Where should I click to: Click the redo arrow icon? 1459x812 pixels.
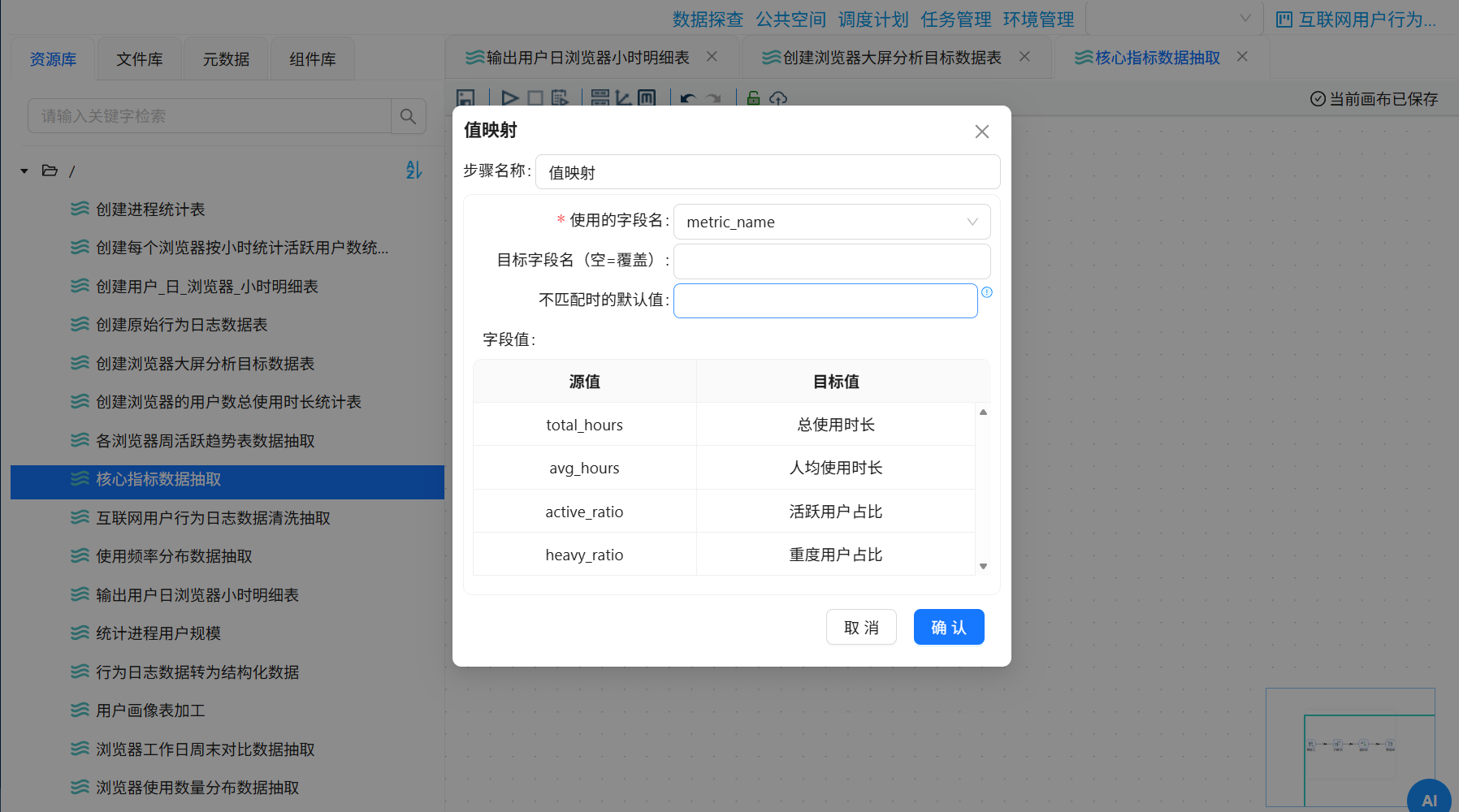tap(713, 98)
